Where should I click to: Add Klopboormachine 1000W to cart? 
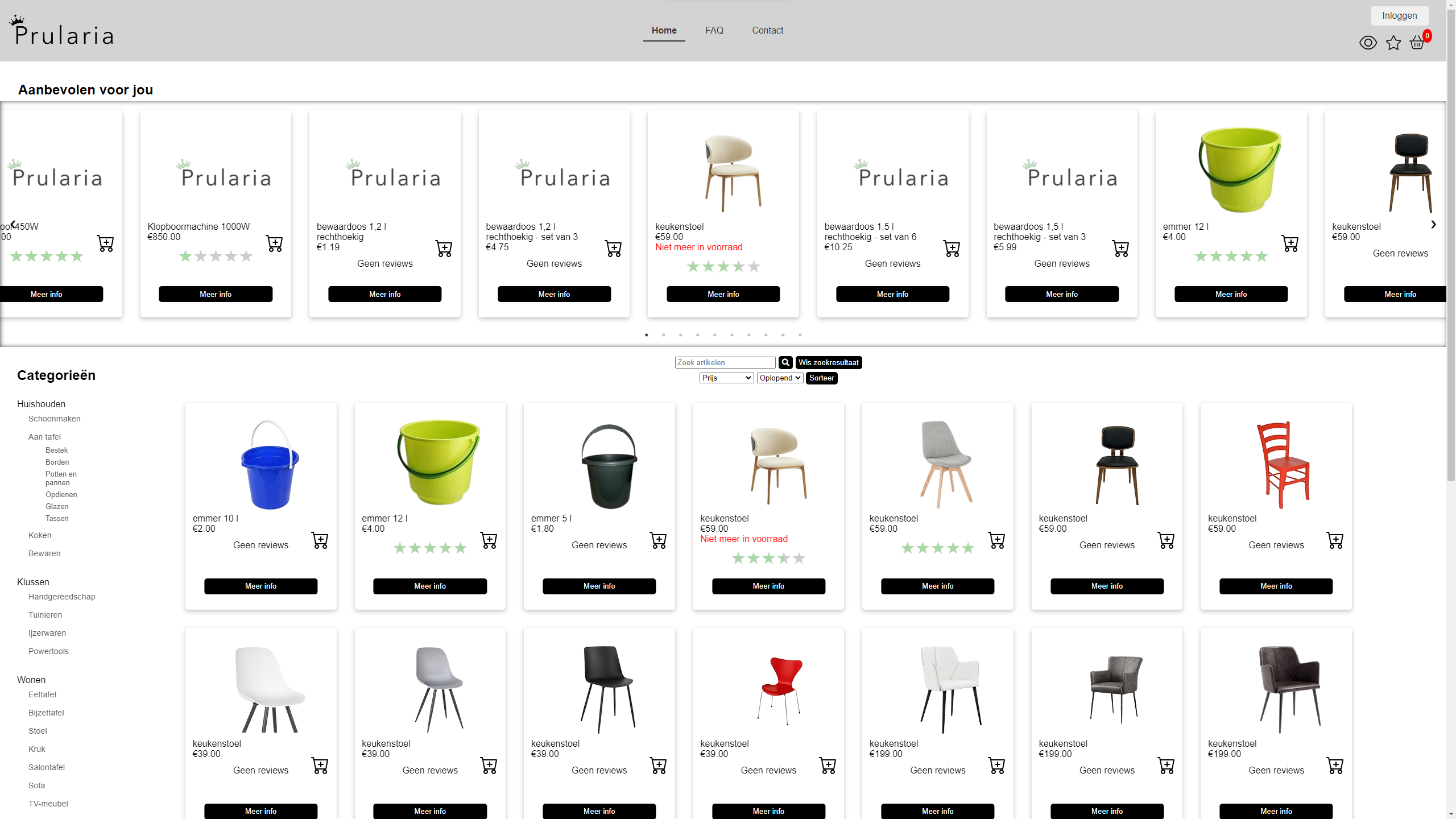pos(274,243)
